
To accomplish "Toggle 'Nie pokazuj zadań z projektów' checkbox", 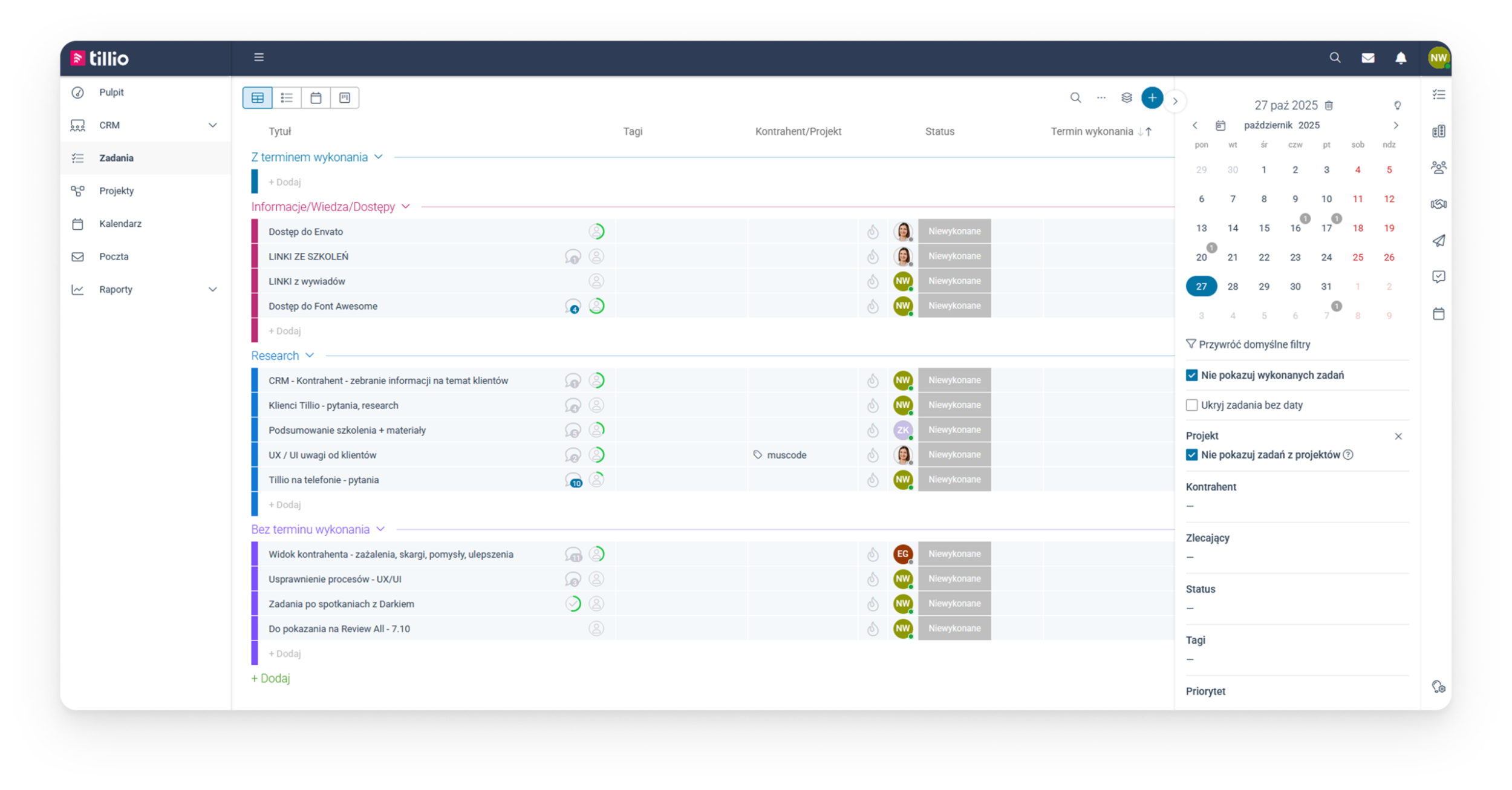I will 1191,455.
